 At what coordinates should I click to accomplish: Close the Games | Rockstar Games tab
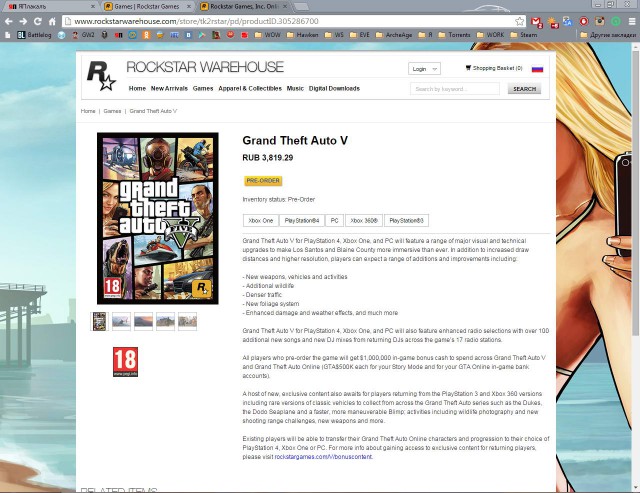(189, 7)
